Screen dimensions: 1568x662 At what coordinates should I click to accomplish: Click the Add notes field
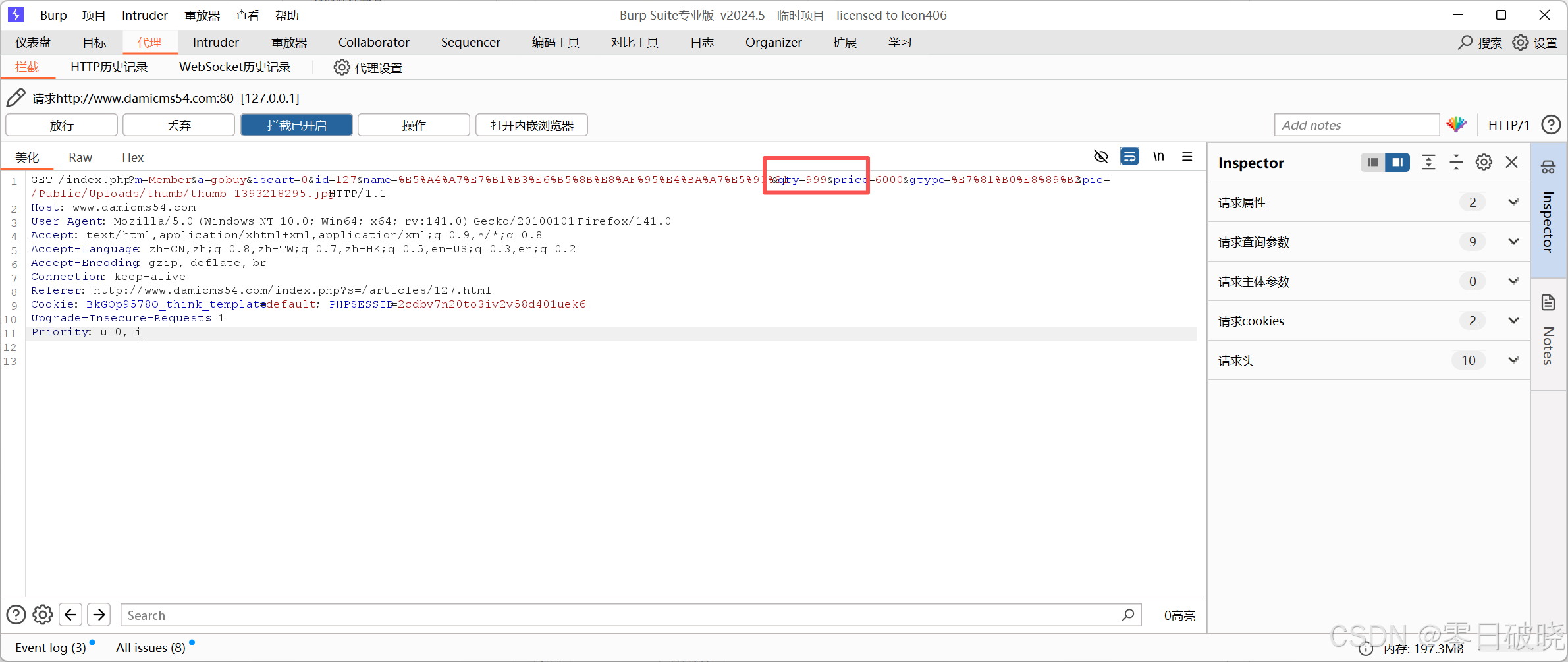point(1357,125)
